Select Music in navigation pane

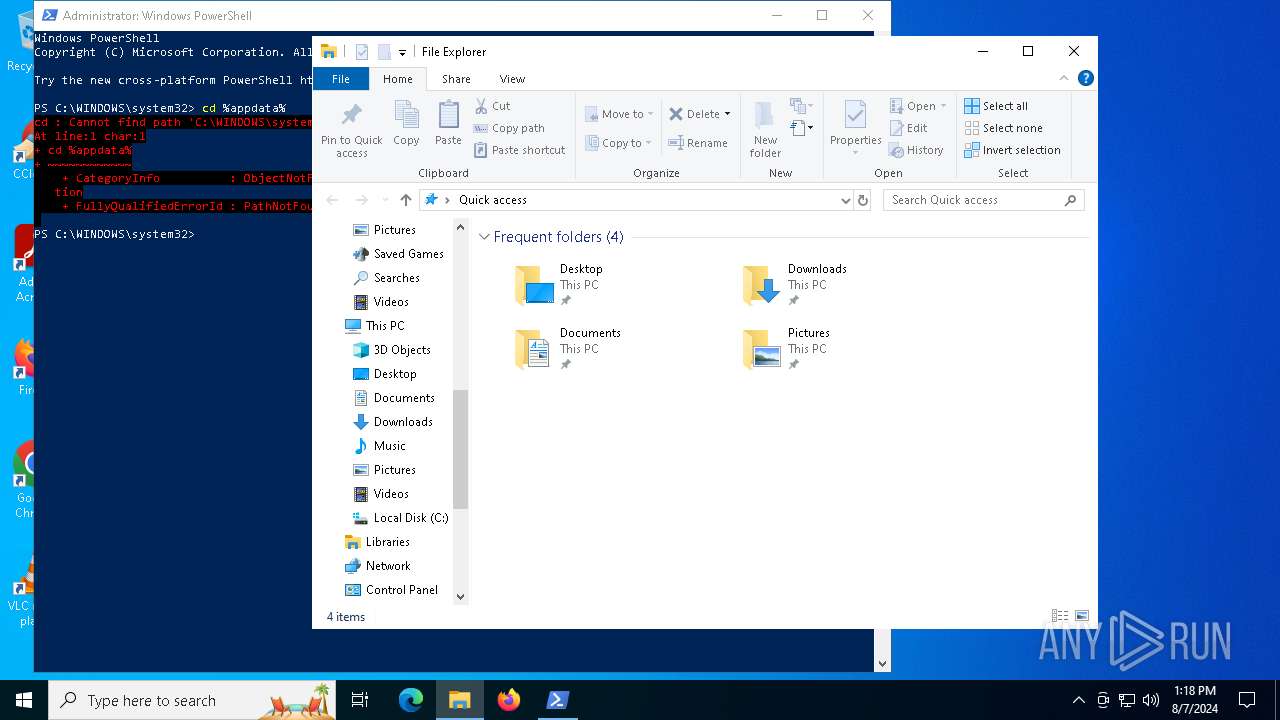click(x=379, y=446)
